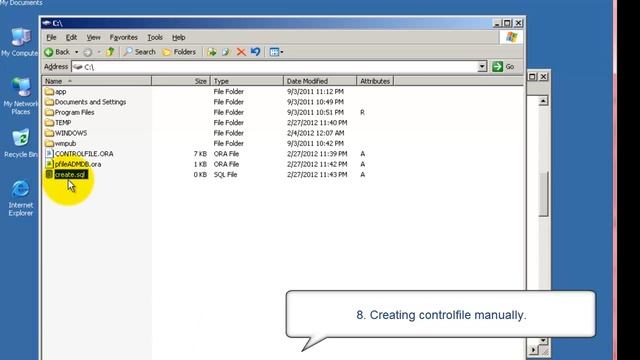Click the Undo toolbar icon
Viewport: 640px width, 360px height.
click(x=256, y=52)
